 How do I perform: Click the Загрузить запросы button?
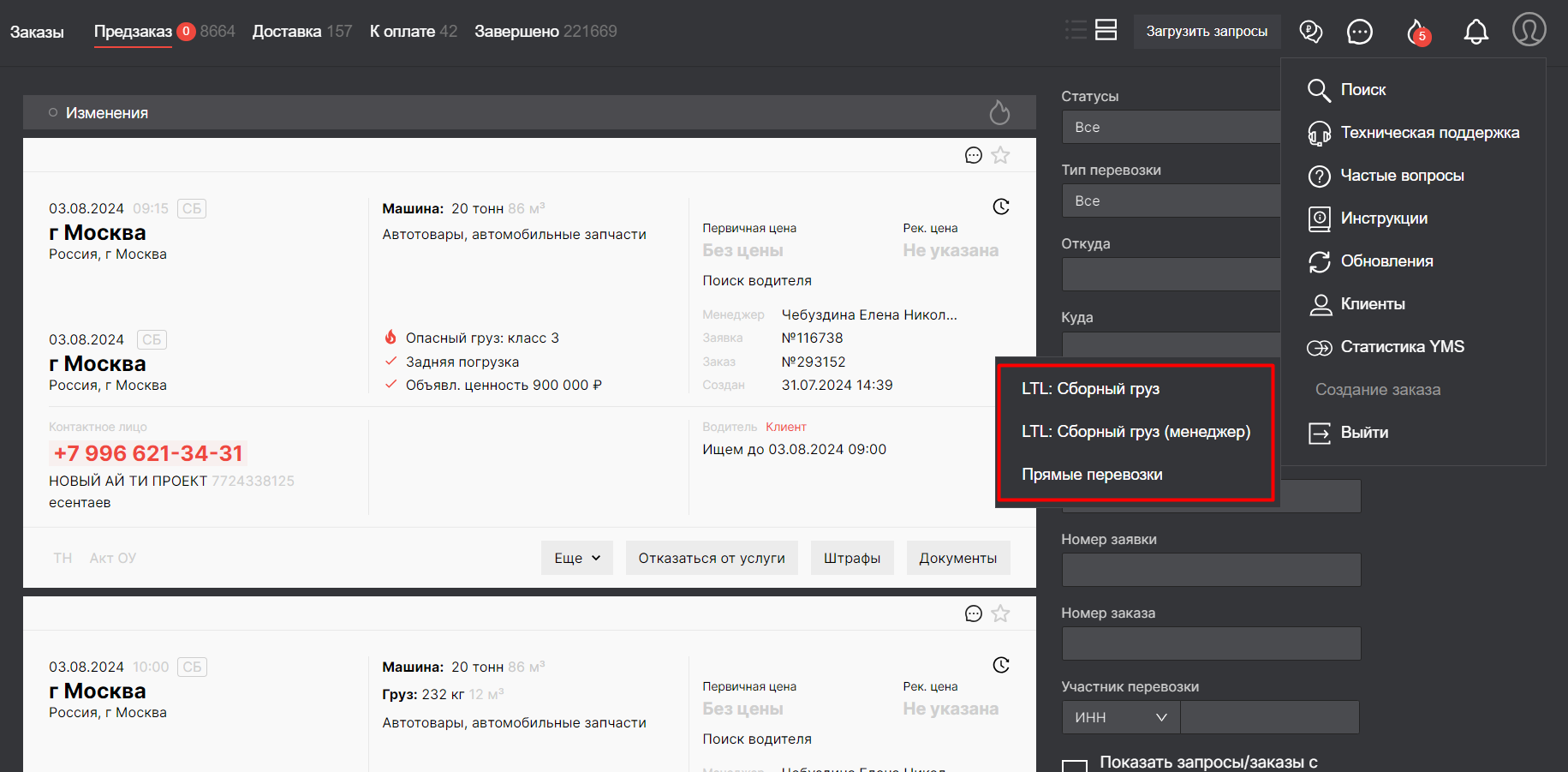point(1207,32)
